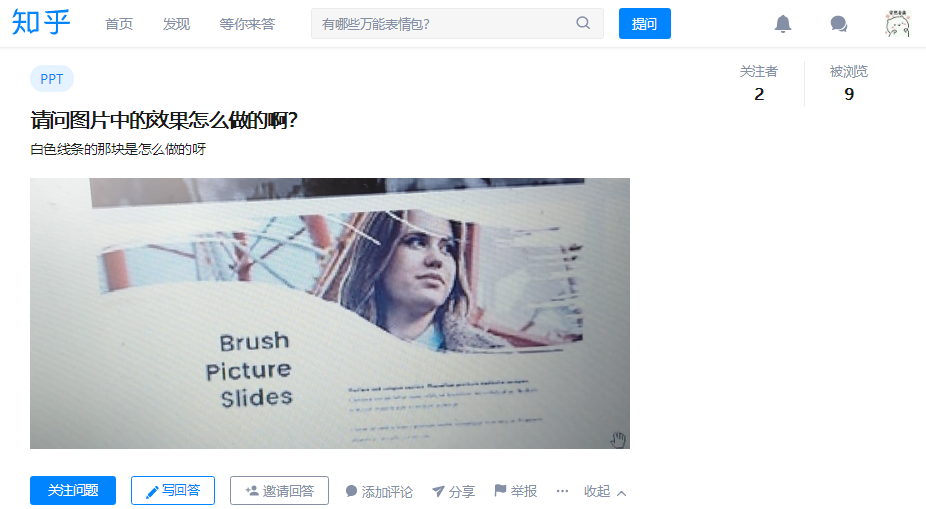Screen dimensions: 926x509
Task: Click the blue 提问 button
Action: coord(644,24)
